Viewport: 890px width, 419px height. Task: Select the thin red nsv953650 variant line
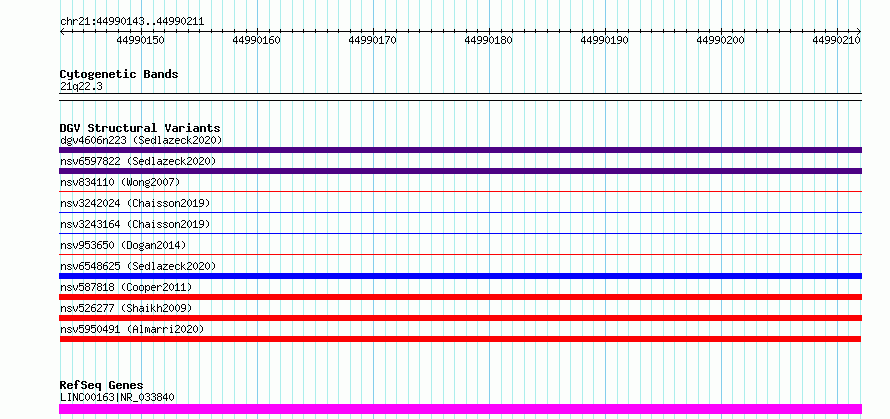click(x=460, y=255)
